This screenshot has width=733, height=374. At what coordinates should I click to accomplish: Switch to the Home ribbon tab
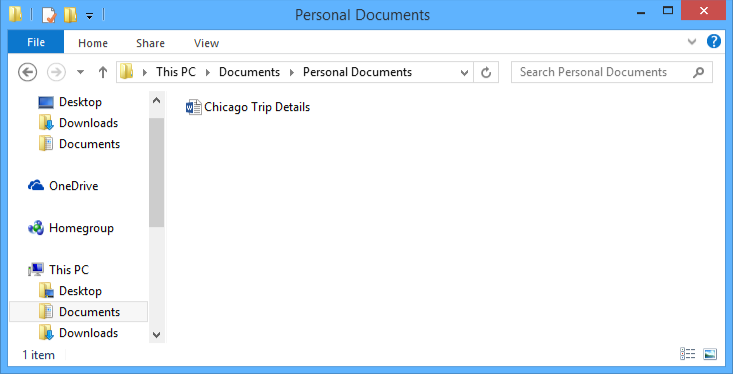93,43
